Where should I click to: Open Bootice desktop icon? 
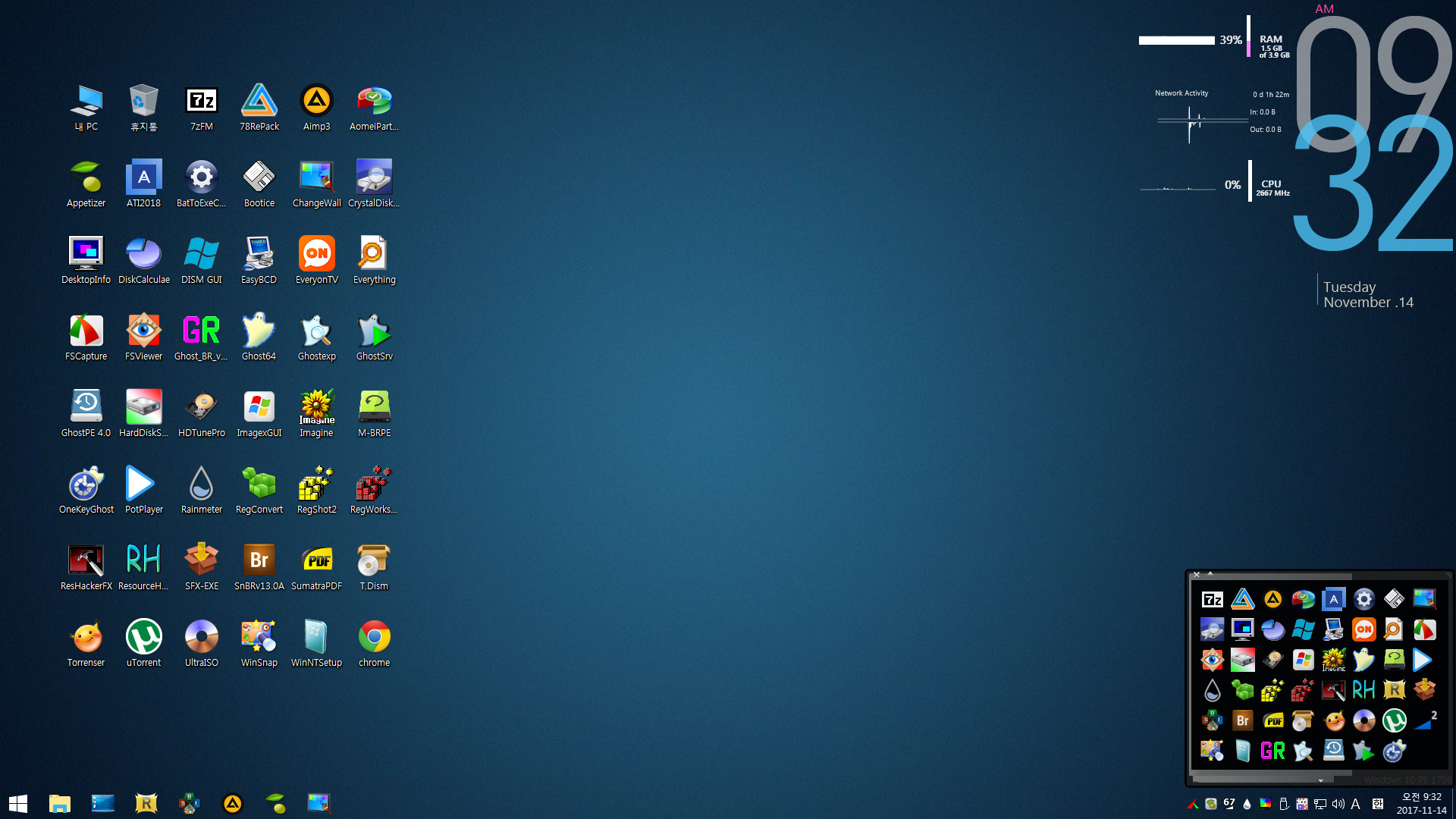coord(259,184)
